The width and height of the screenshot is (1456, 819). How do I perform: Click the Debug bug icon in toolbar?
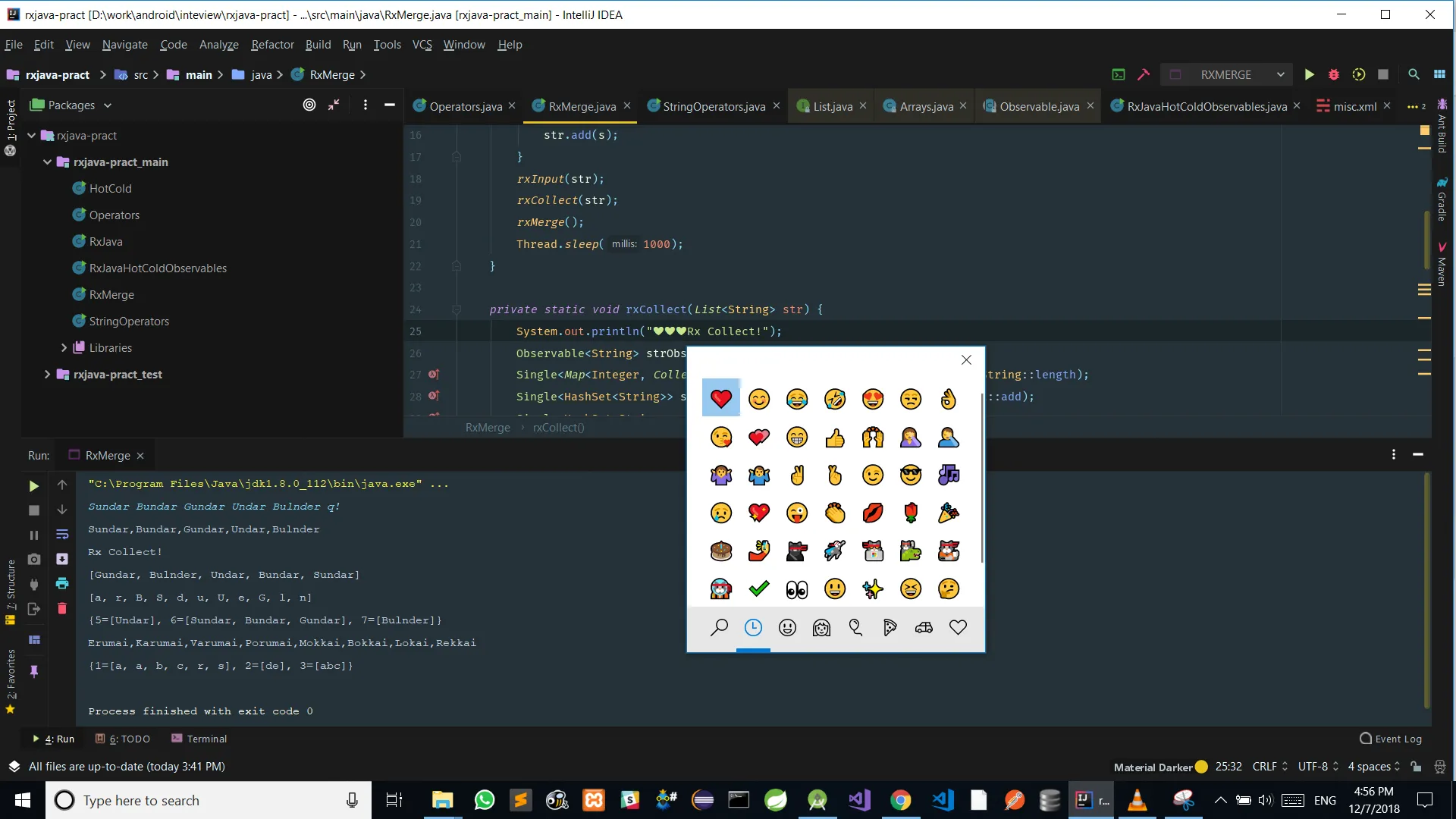coord(1334,74)
